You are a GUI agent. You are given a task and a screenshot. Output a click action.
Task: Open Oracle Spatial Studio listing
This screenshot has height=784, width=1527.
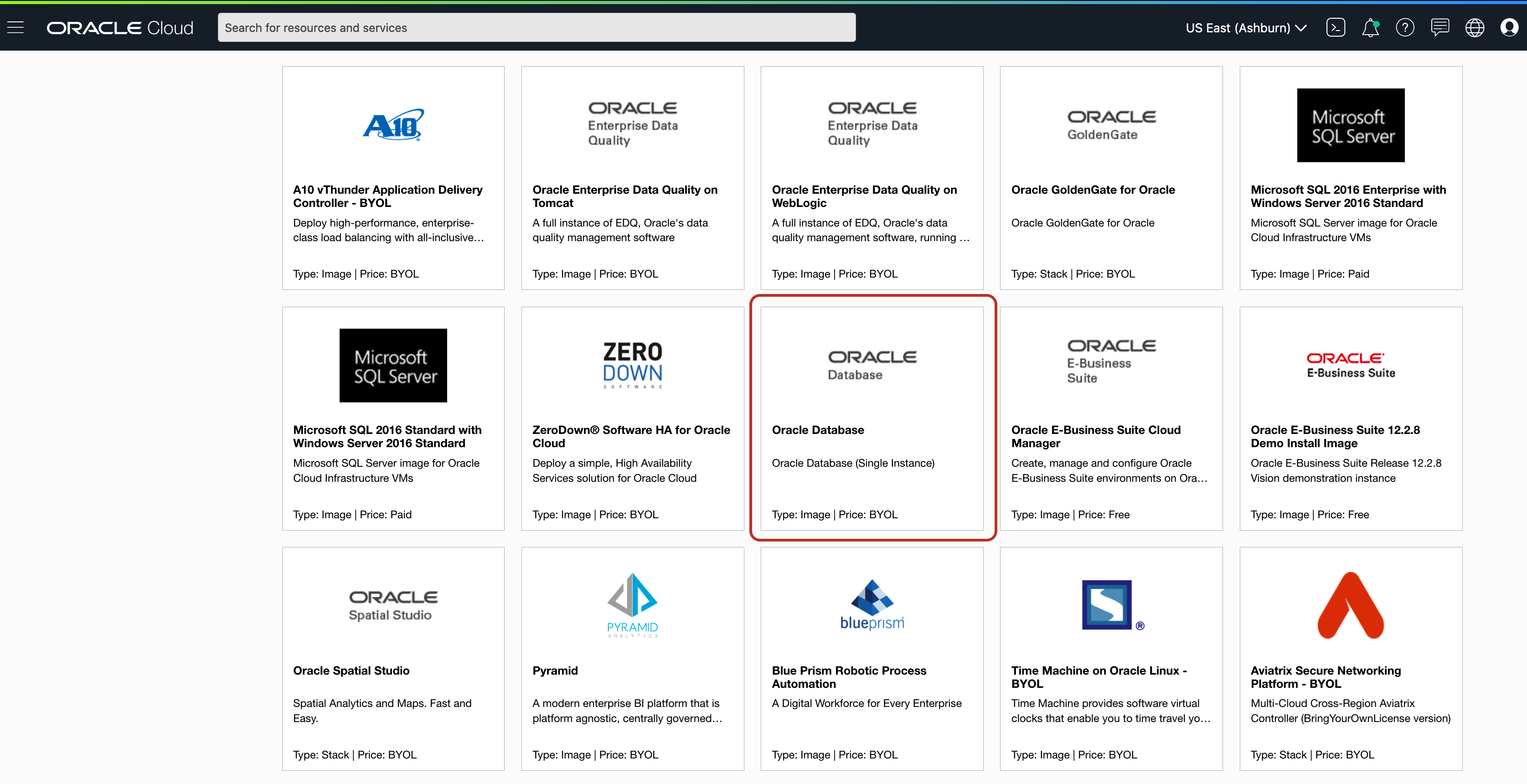point(351,670)
